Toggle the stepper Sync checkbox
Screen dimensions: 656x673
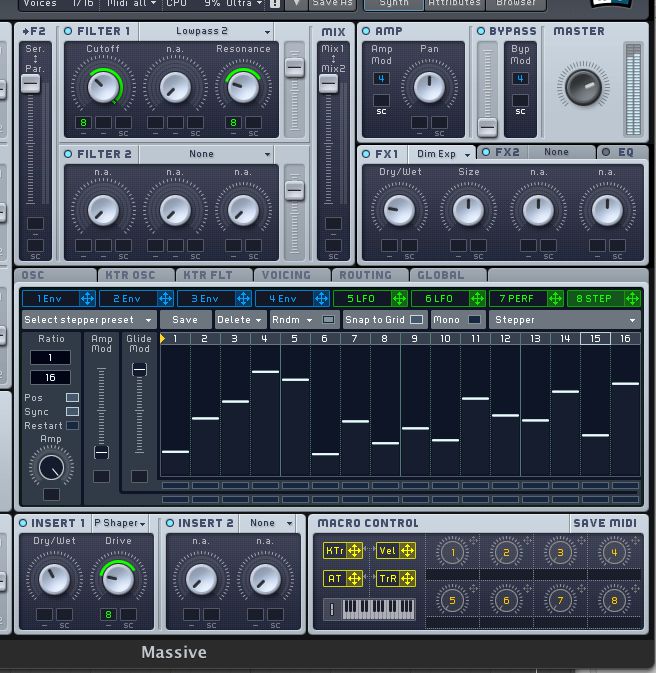pyautogui.click(x=72, y=412)
